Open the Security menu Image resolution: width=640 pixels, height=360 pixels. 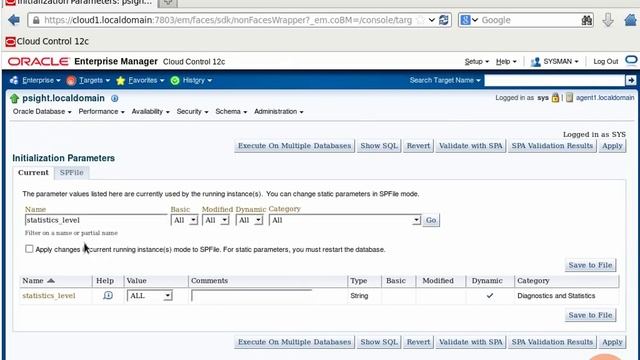[192, 111]
